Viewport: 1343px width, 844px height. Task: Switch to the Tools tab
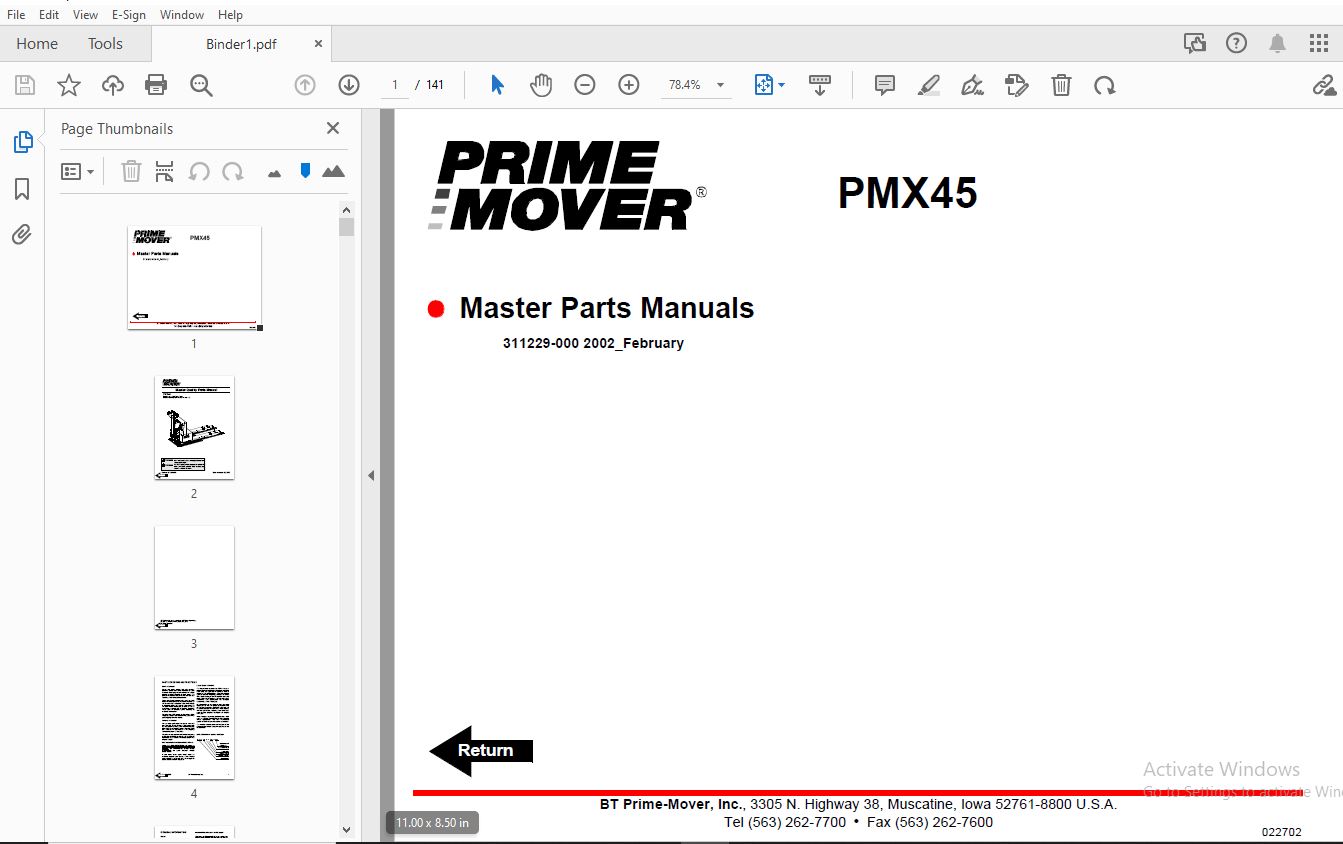pos(105,44)
